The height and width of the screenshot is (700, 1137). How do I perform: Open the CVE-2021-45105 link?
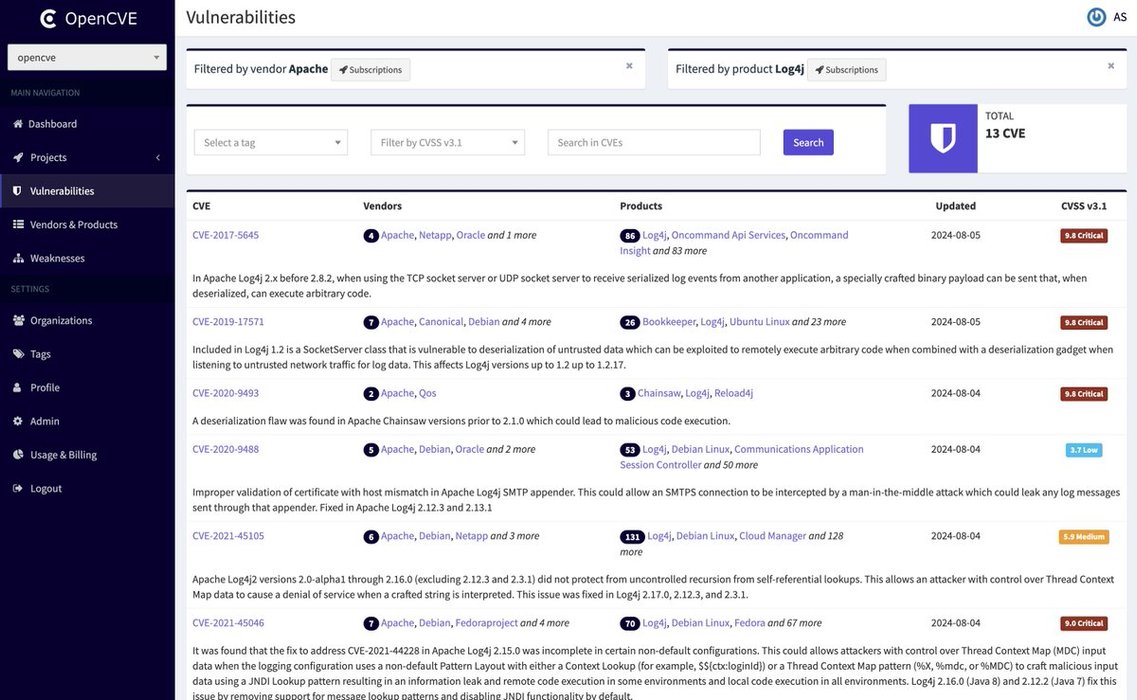click(x=228, y=535)
